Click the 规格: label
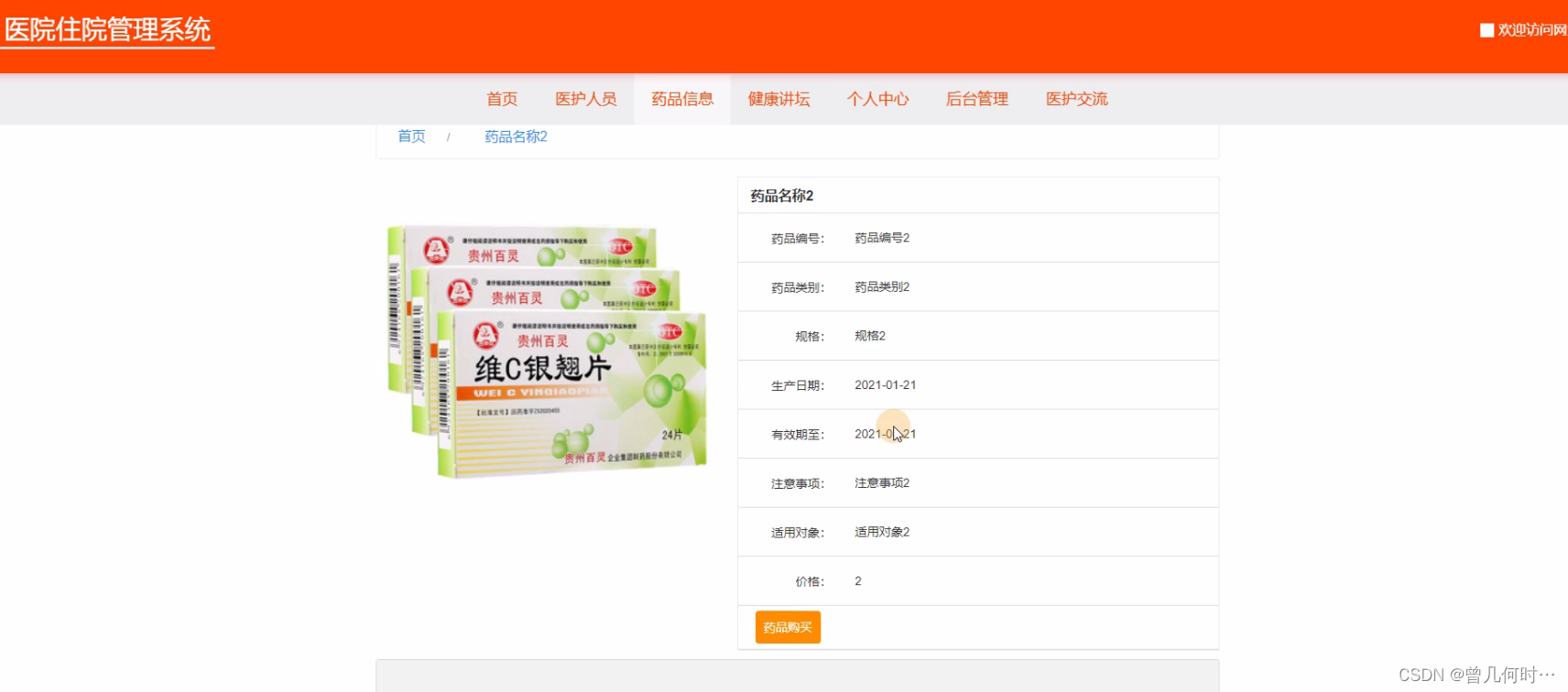The image size is (1568, 692). [810, 337]
